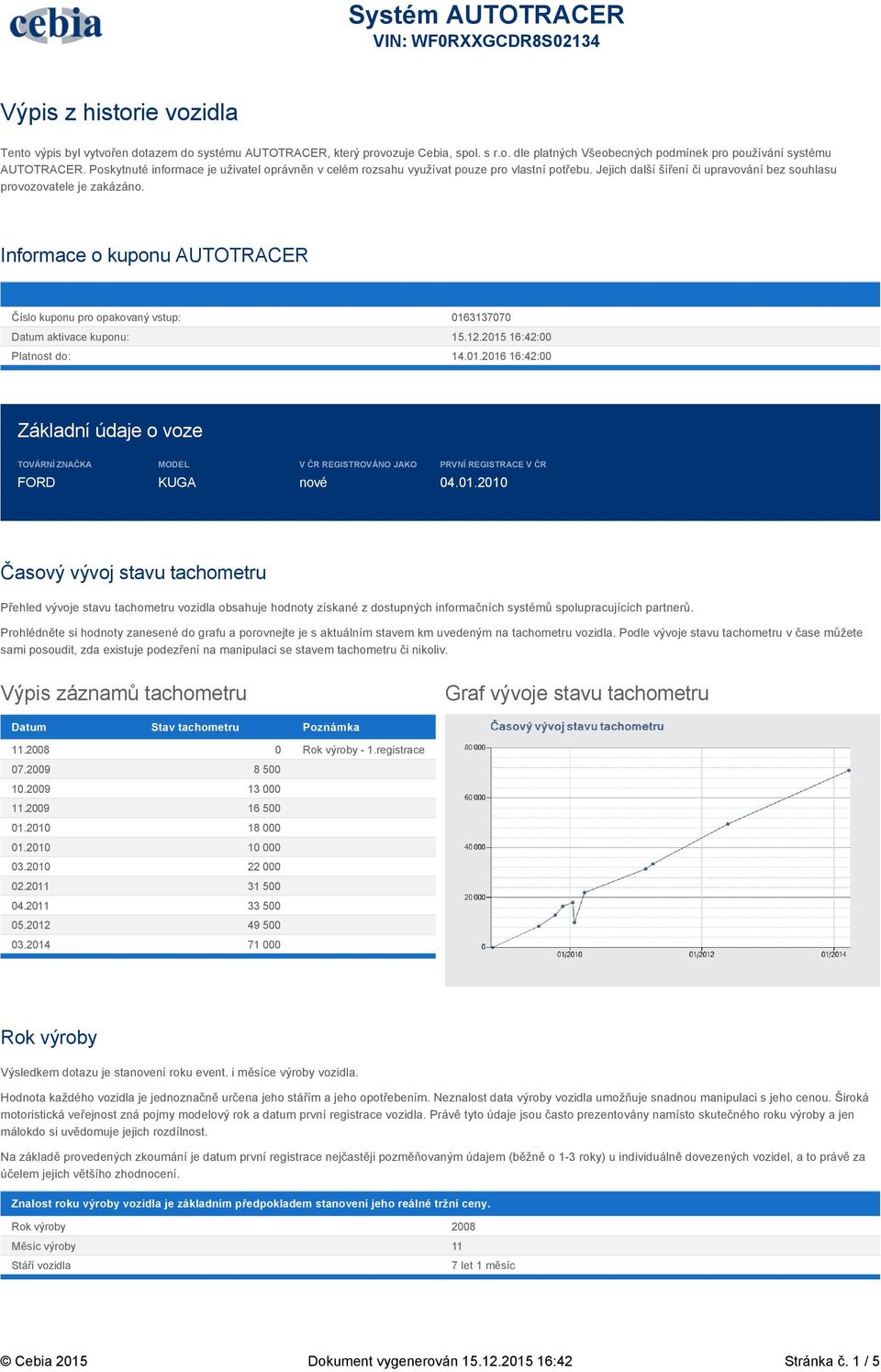Click the 'Platnost do' label
The image size is (881, 1372).
tap(41, 356)
